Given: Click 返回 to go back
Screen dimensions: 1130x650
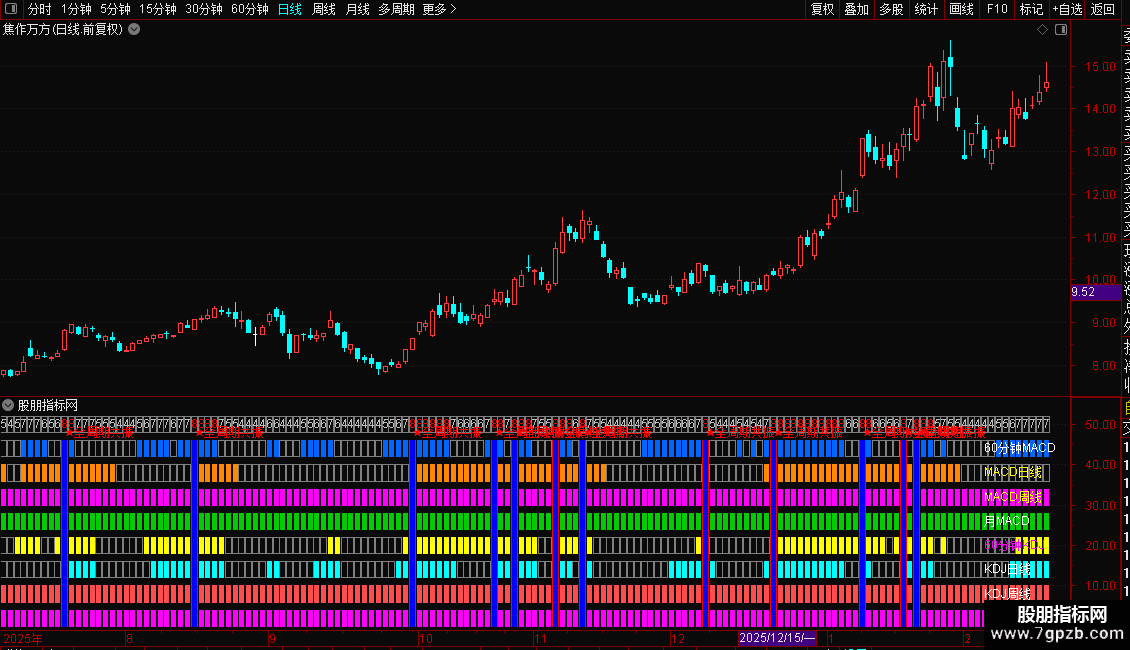Looking at the screenshot, I should point(1103,9).
